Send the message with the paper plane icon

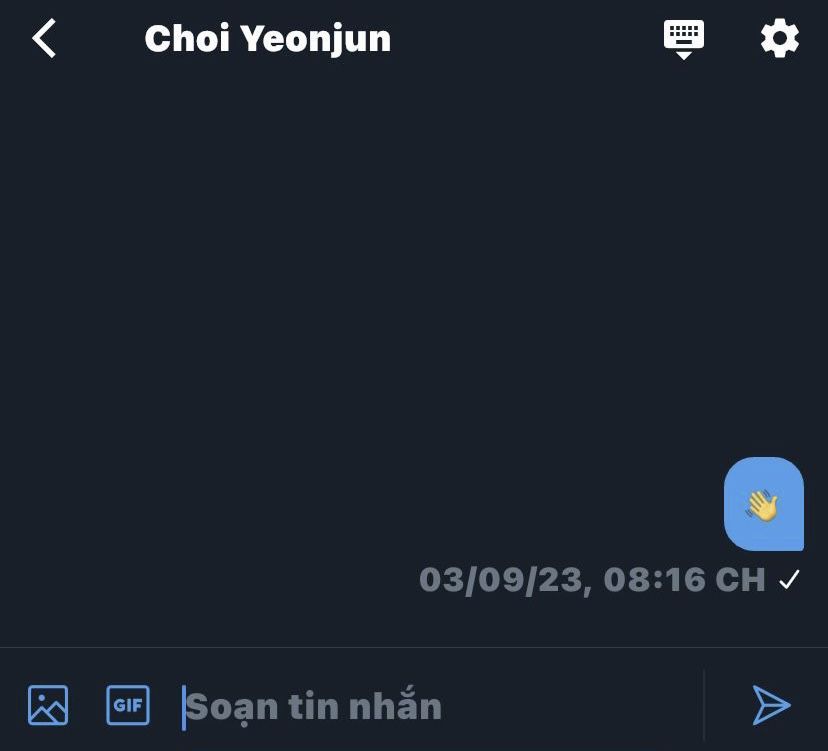click(x=771, y=705)
